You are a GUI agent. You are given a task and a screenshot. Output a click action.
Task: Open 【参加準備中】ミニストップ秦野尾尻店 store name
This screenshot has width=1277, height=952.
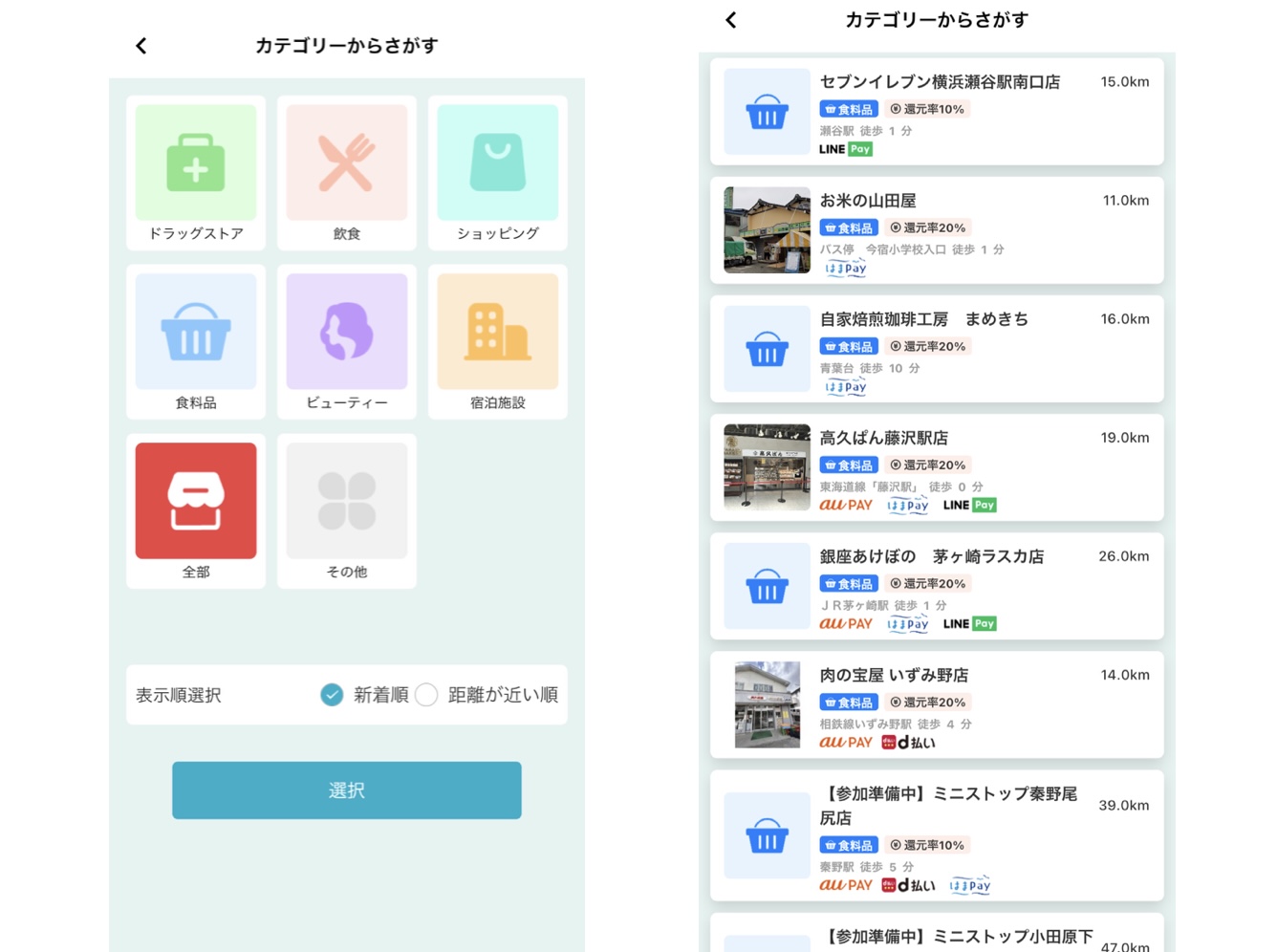948,806
